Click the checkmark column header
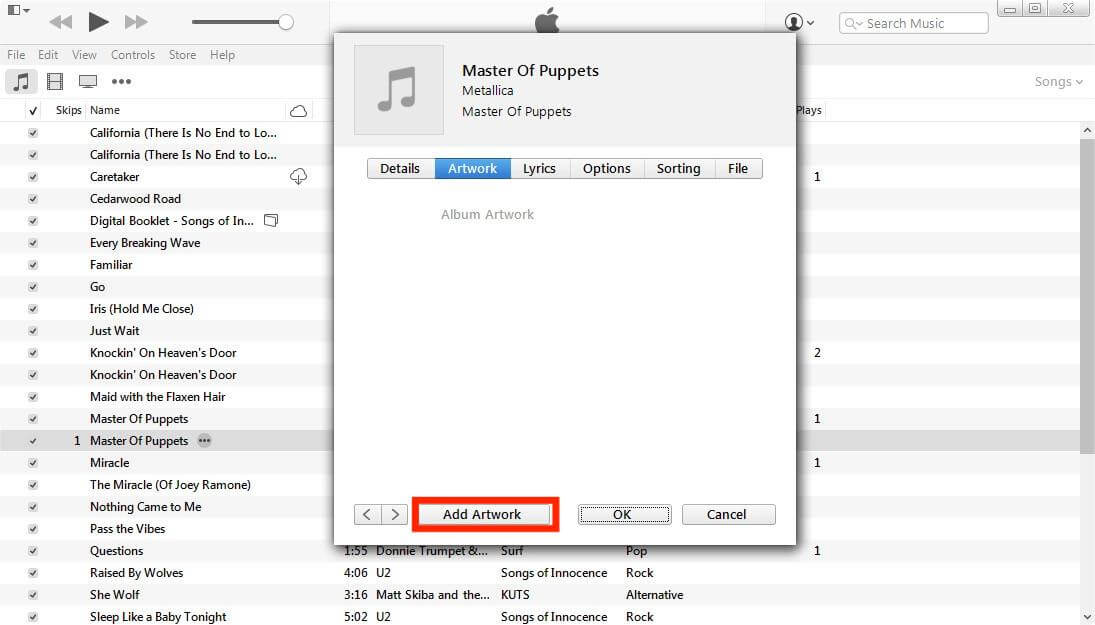This screenshot has height=625, width=1095. click(x=33, y=110)
